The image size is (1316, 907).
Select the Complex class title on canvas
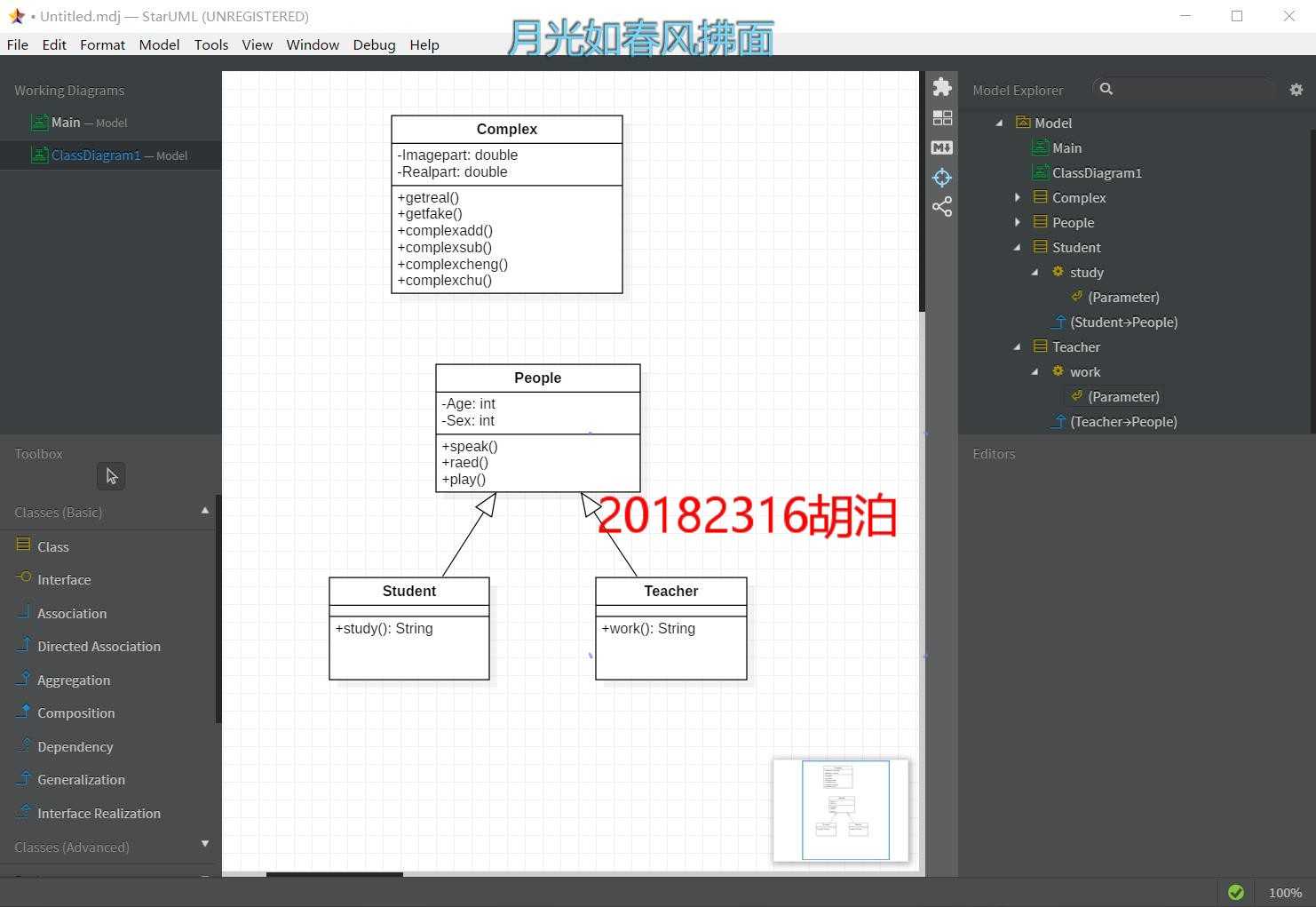pyautogui.click(x=507, y=130)
